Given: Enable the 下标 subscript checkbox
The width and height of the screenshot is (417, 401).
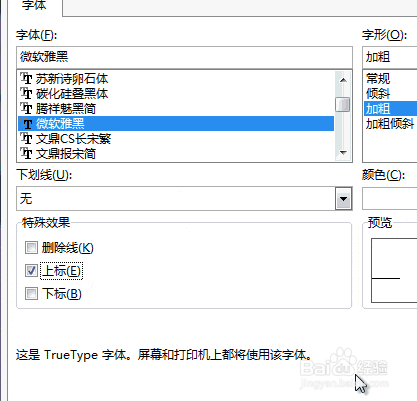Looking at the screenshot, I should coord(31,294).
